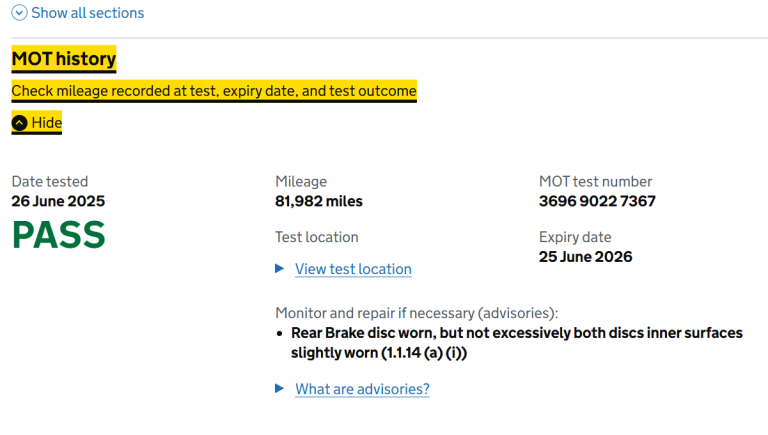
Task: Click the 26 June 2025 test date
Action: coord(58,201)
